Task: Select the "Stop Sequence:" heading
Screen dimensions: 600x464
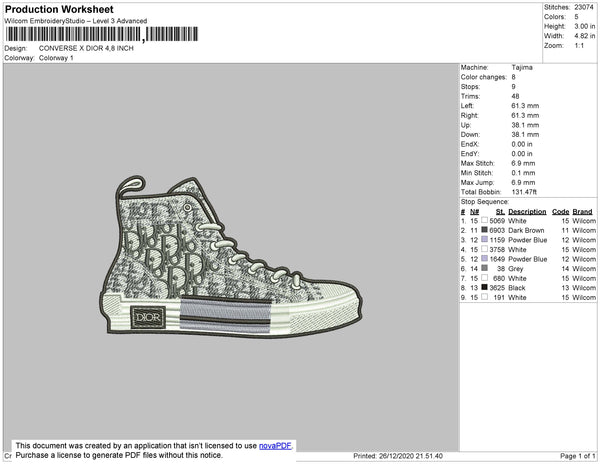Action: pos(485,202)
